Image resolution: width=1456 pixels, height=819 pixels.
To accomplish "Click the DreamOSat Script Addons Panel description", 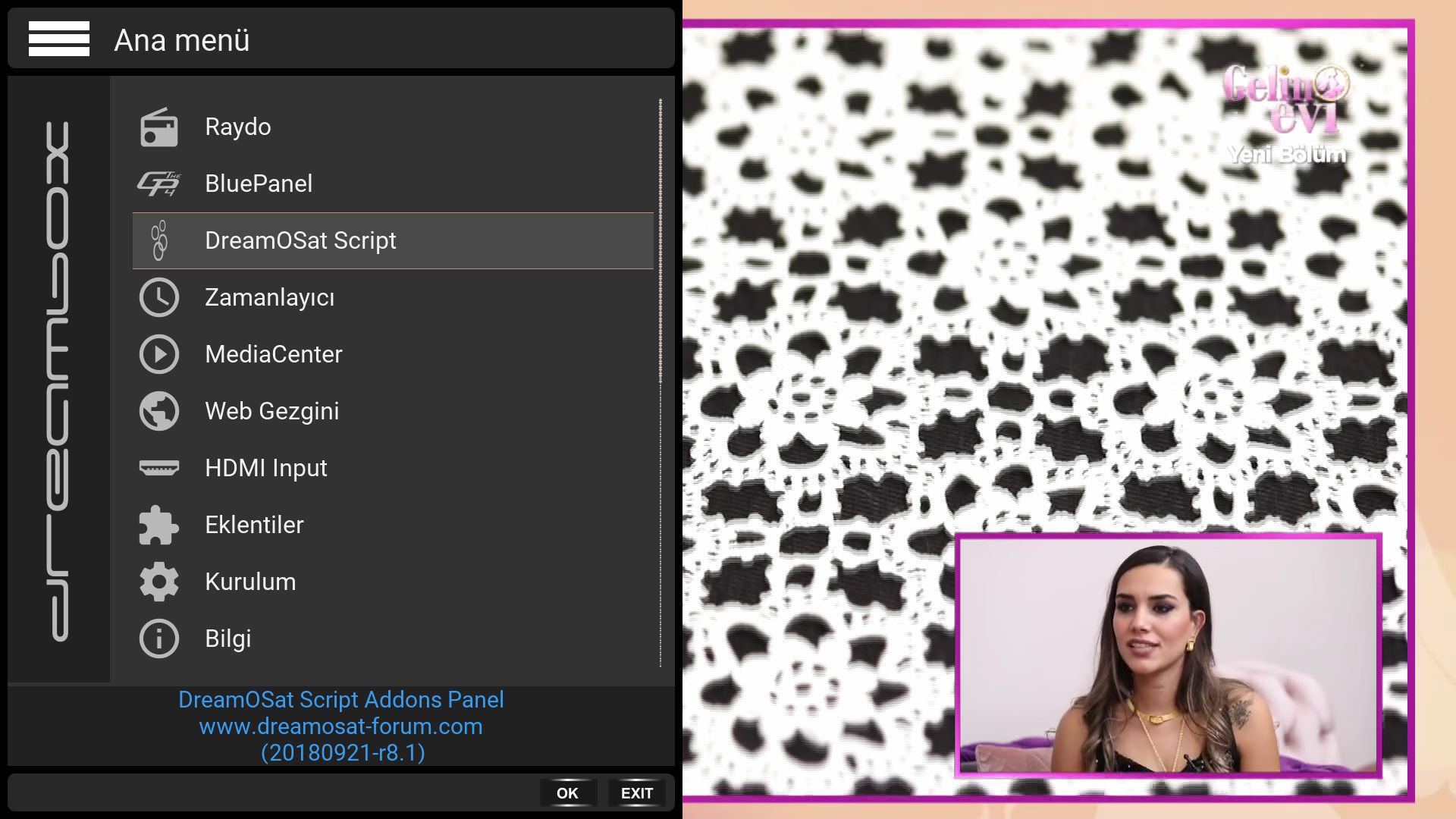I will pos(341,699).
